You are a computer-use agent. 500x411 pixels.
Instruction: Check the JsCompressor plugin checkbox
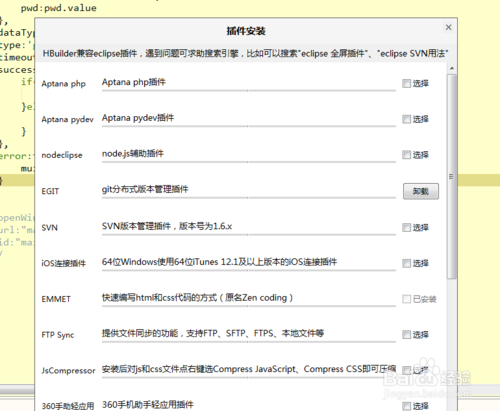coord(406,370)
